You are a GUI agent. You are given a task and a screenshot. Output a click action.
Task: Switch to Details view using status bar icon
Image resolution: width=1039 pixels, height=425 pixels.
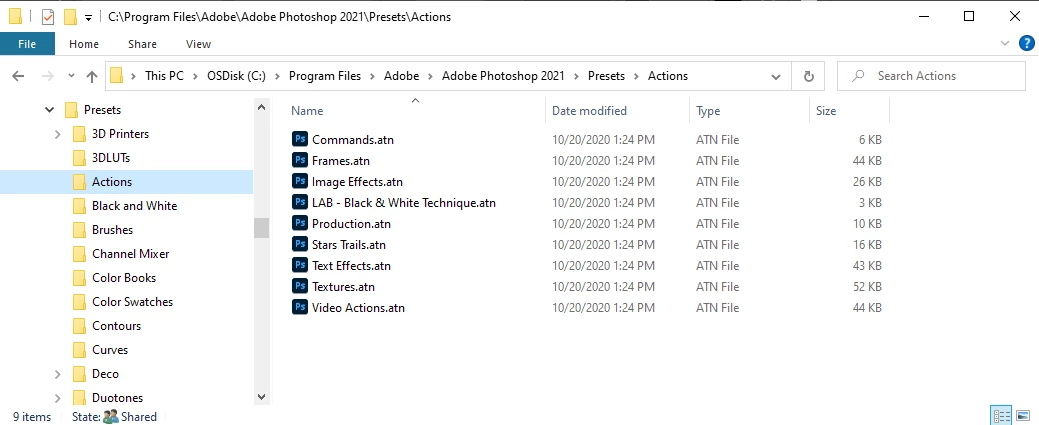[1002, 416]
